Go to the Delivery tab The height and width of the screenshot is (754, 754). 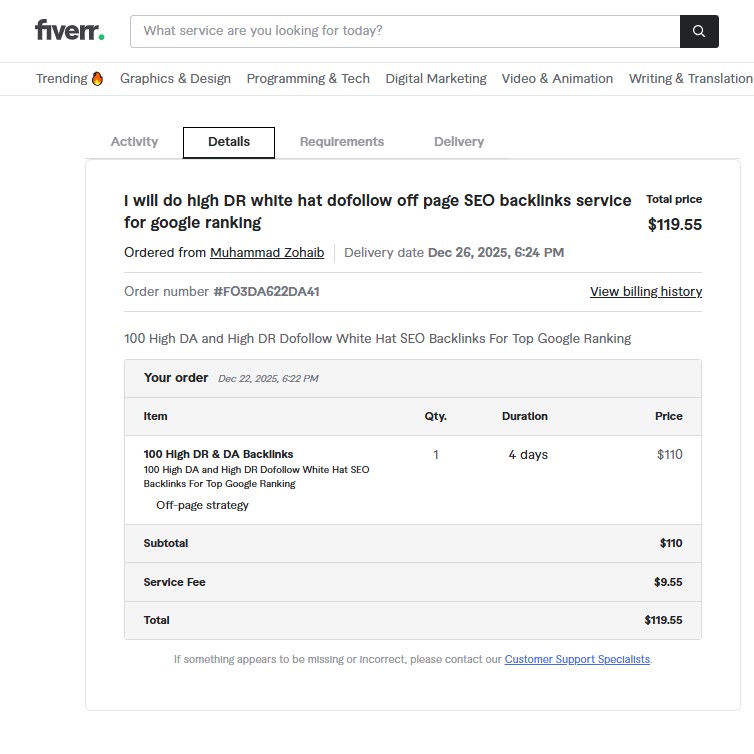(459, 142)
